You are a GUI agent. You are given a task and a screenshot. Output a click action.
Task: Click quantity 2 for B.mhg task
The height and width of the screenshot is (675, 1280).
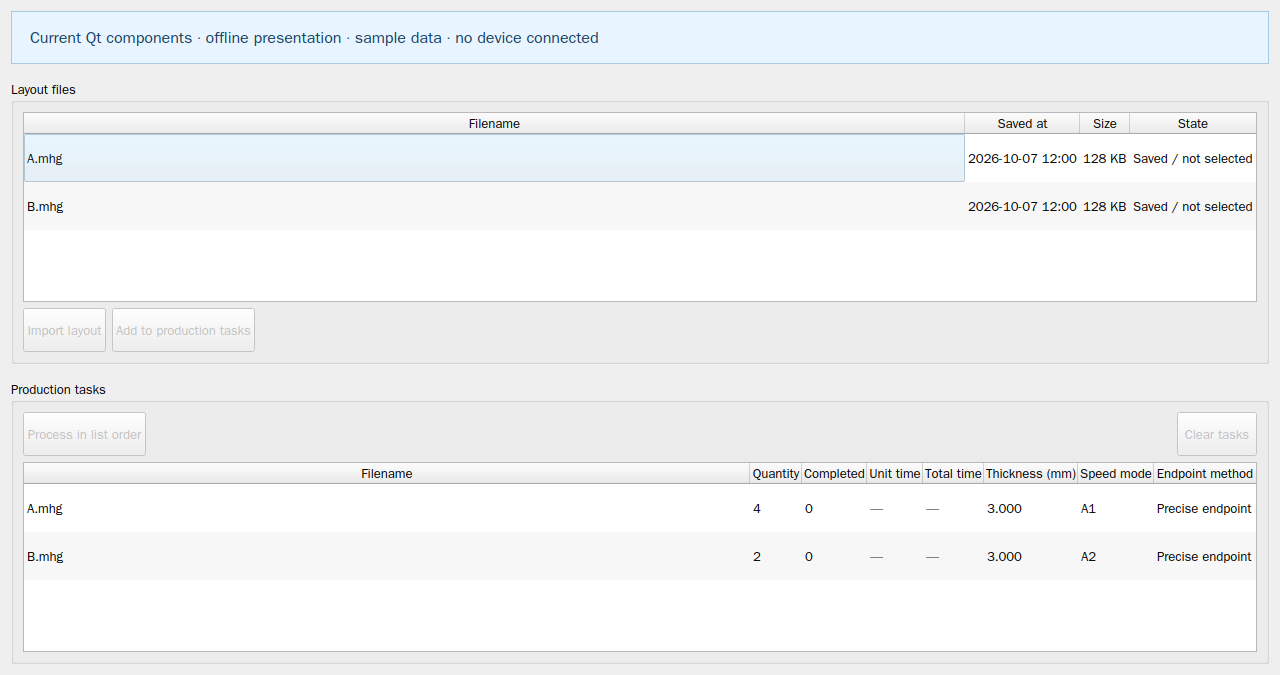775,556
